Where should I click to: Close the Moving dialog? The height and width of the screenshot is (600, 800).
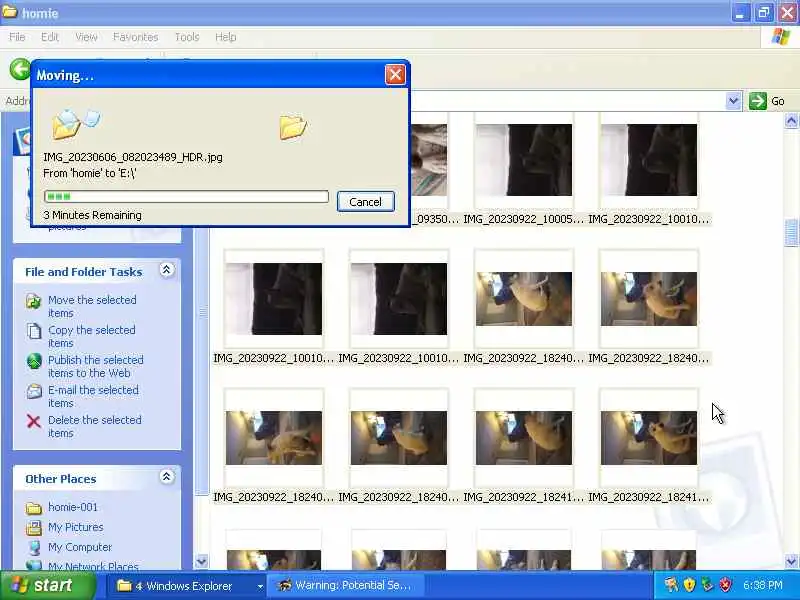[395, 75]
